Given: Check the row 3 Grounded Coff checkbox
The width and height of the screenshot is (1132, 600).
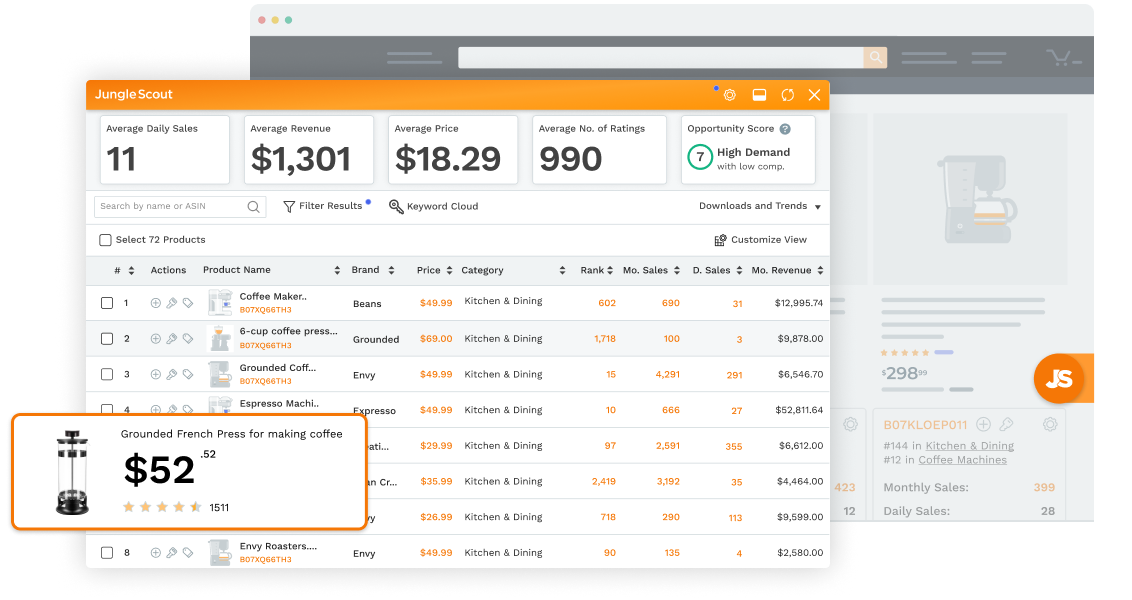Looking at the screenshot, I should click(107, 374).
